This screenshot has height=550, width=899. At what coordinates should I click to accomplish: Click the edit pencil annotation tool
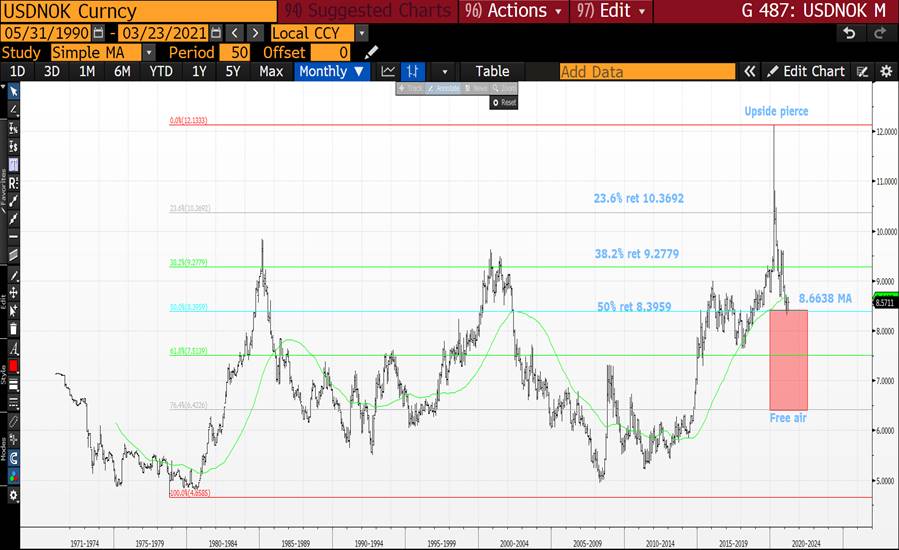(x=13, y=275)
